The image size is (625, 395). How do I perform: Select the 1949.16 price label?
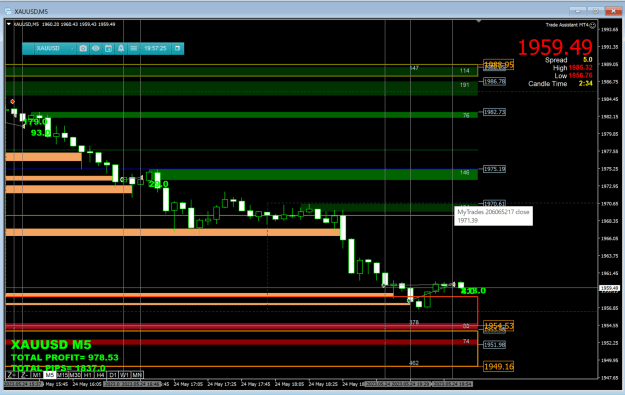(x=499, y=366)
